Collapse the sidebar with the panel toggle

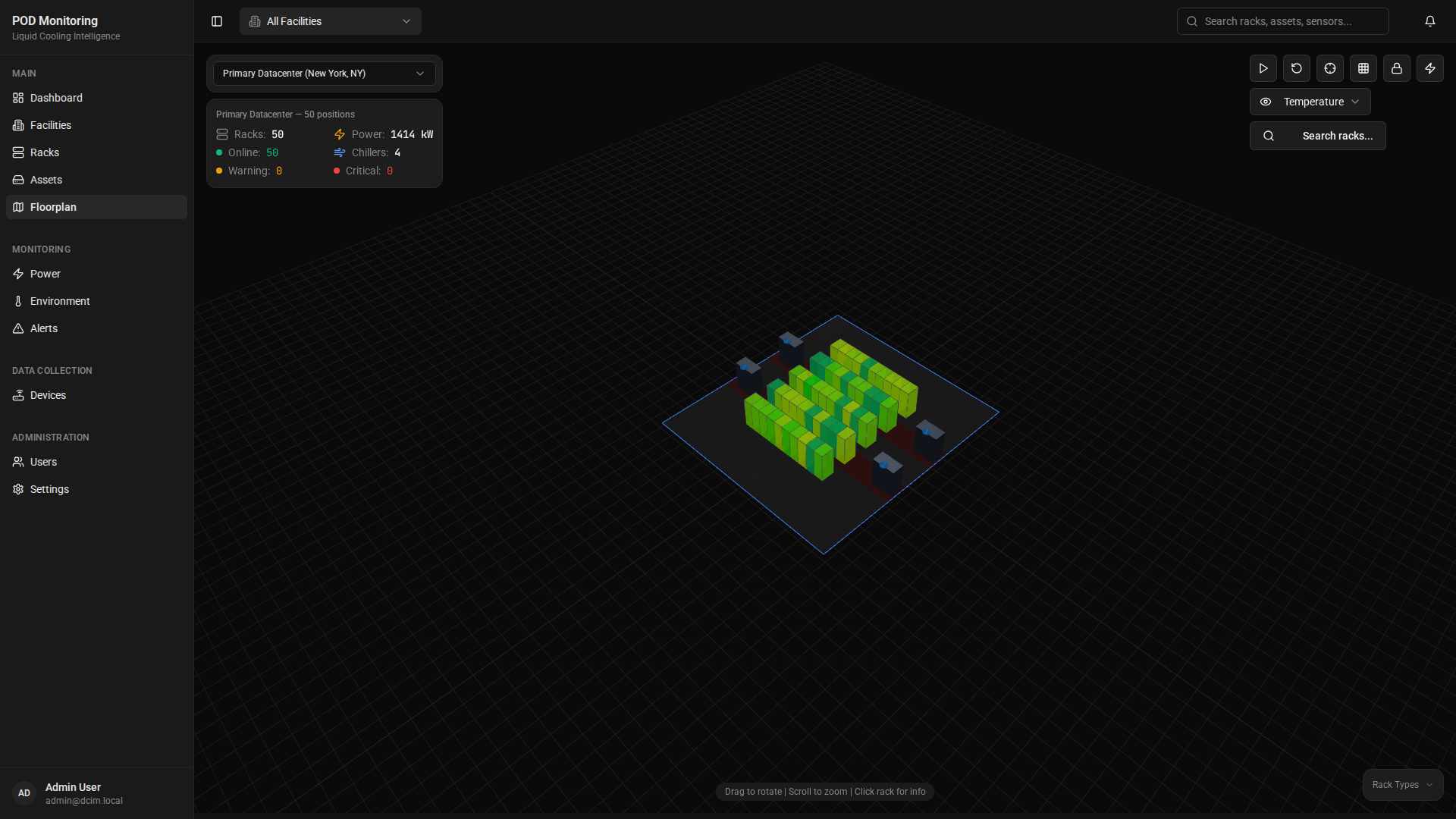click(217, 21)
